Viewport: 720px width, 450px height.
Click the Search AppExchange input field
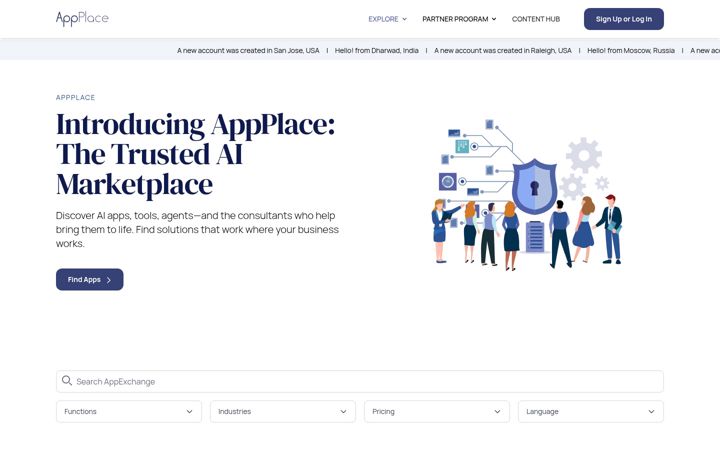(x=360, y=381)
